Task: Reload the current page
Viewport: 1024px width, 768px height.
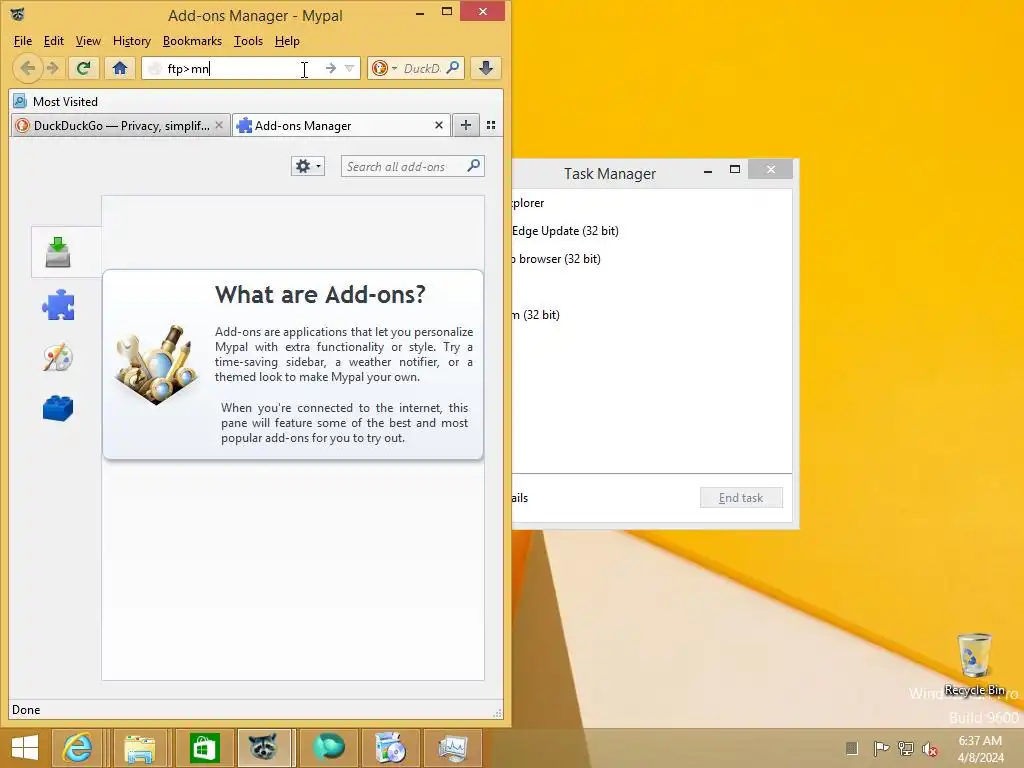Action: click(83, 68)
